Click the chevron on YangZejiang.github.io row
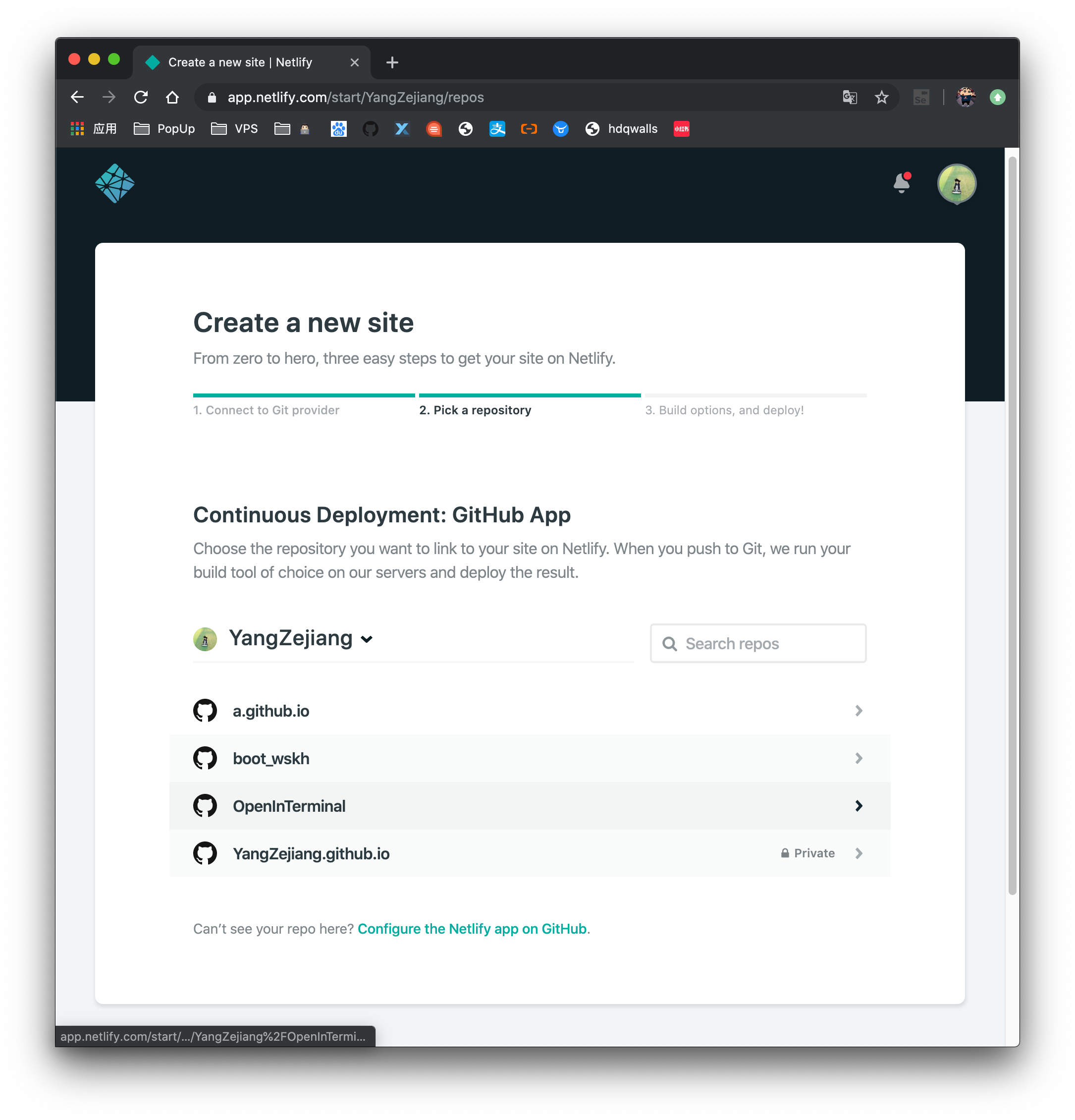Image resolution: width=1075 pixels, height=1120 pixels. (x=859, y=852)
